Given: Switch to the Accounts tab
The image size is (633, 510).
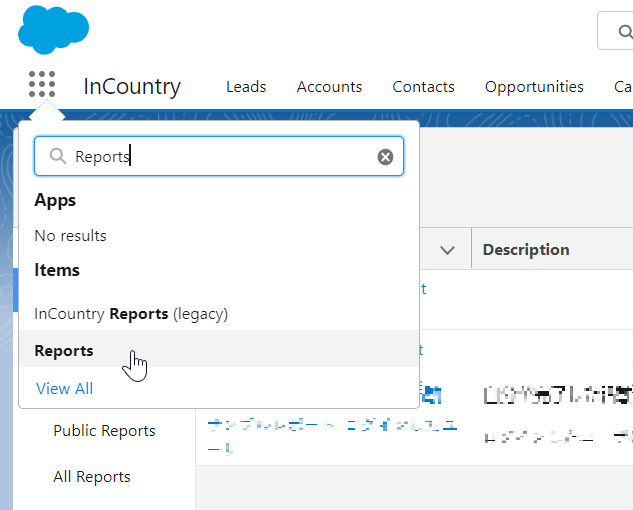Looking at the screenshot, I should 329,87.
